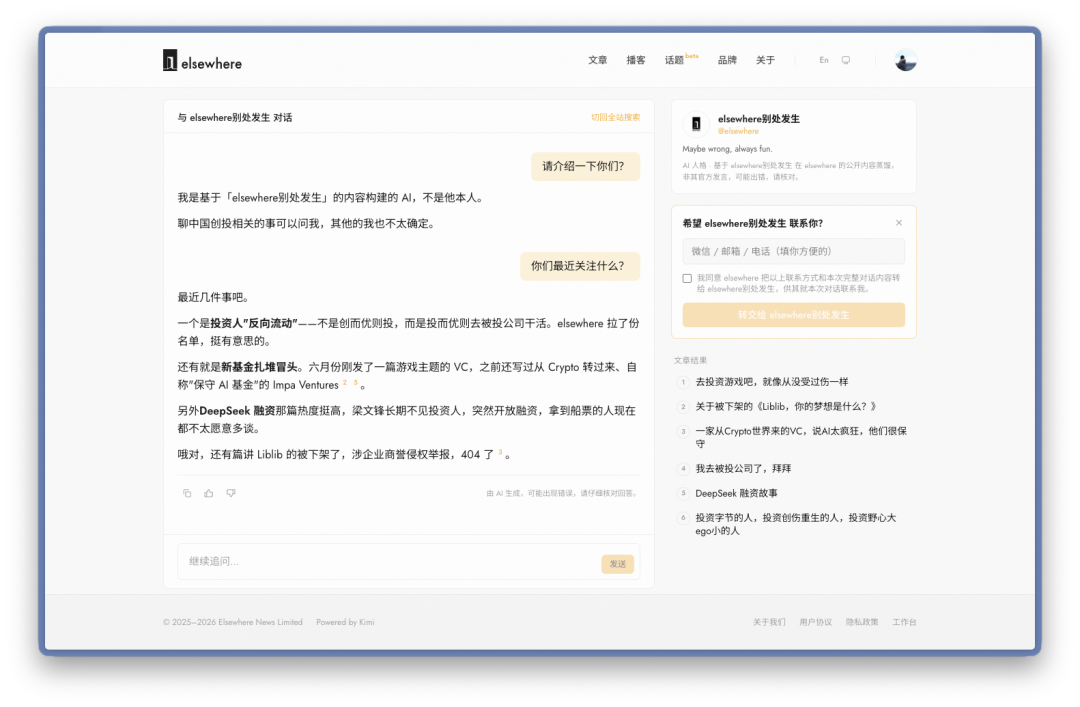Click the 微信/邮箱/电话 contact input

pyautogui.click(x=793, y=252)
